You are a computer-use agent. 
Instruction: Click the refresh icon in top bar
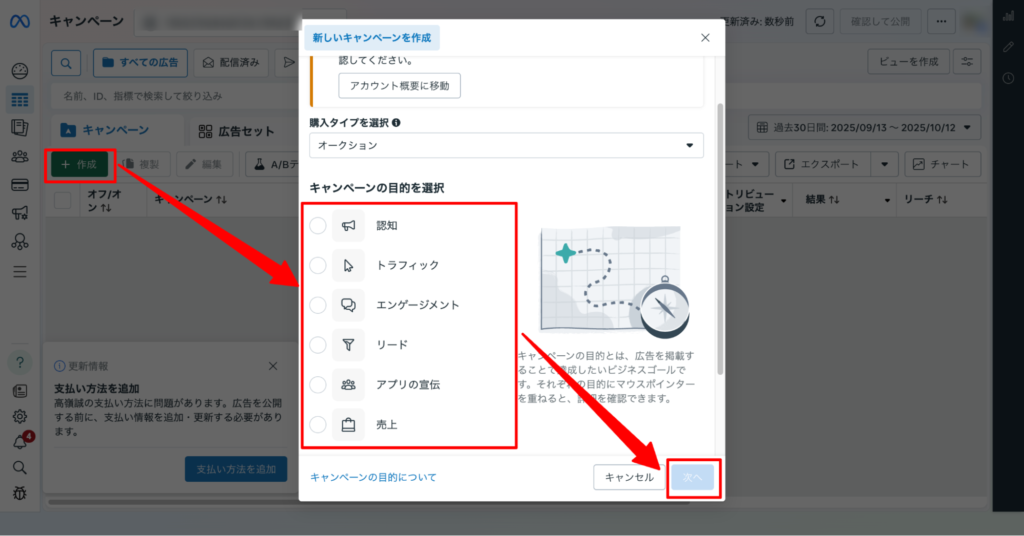(x=820, y=21)
